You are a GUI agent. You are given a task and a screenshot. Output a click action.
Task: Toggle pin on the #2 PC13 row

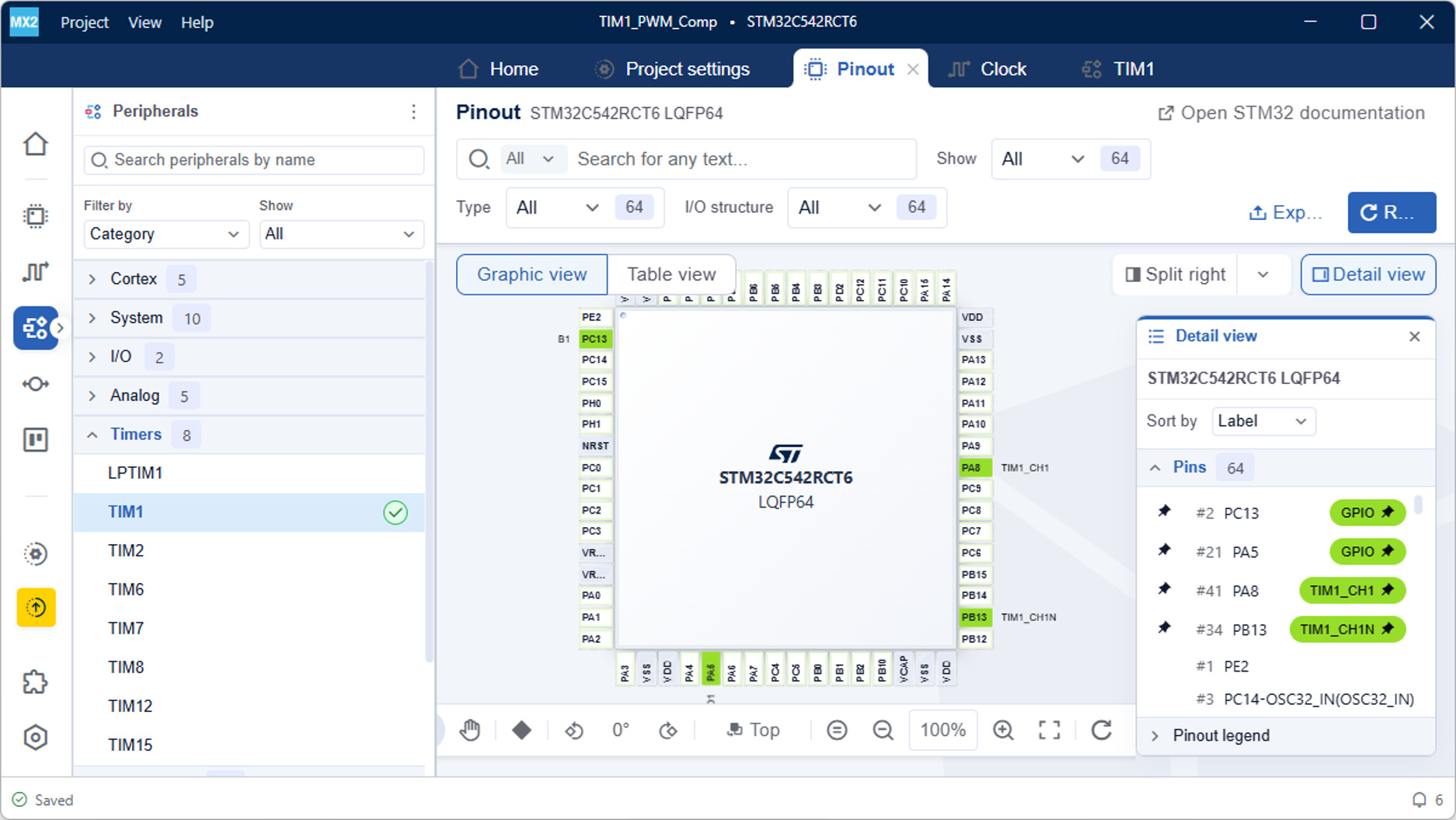1164,511
